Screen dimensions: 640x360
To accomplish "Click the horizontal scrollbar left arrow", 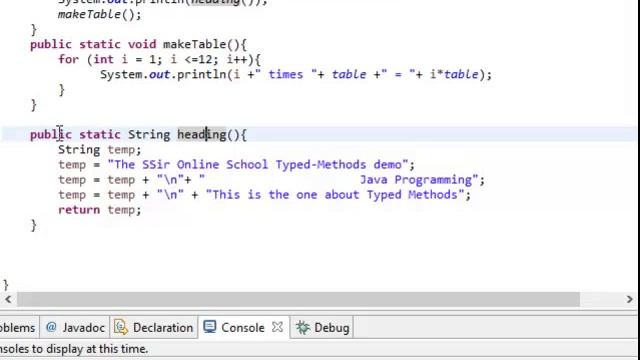I will [8, 299].
